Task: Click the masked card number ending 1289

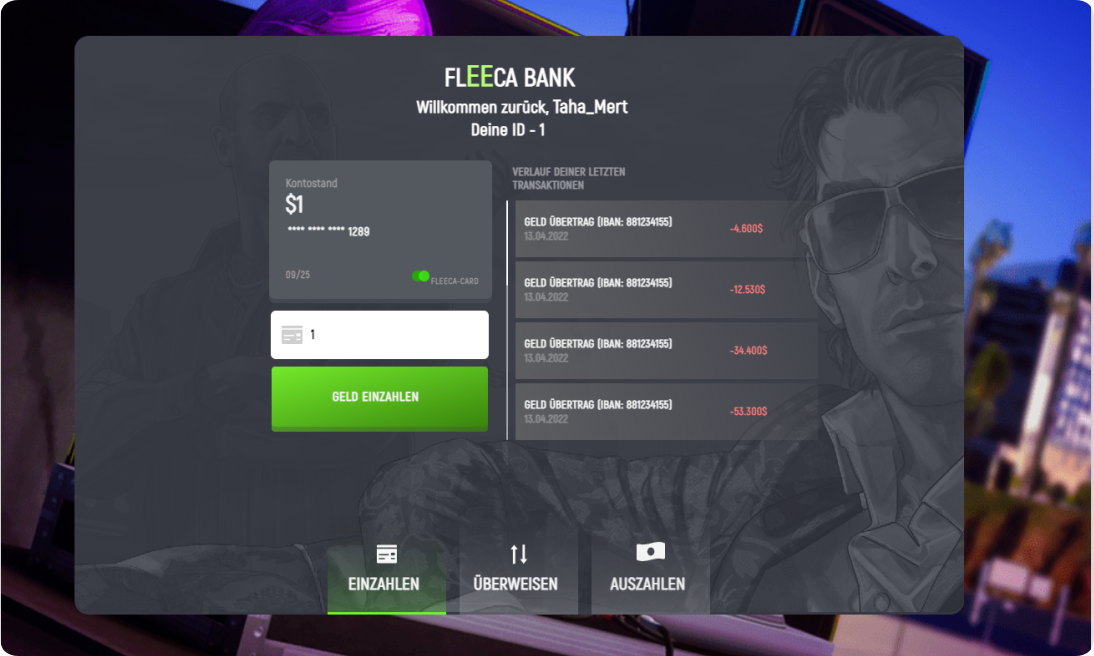Action: click(329, 231)
